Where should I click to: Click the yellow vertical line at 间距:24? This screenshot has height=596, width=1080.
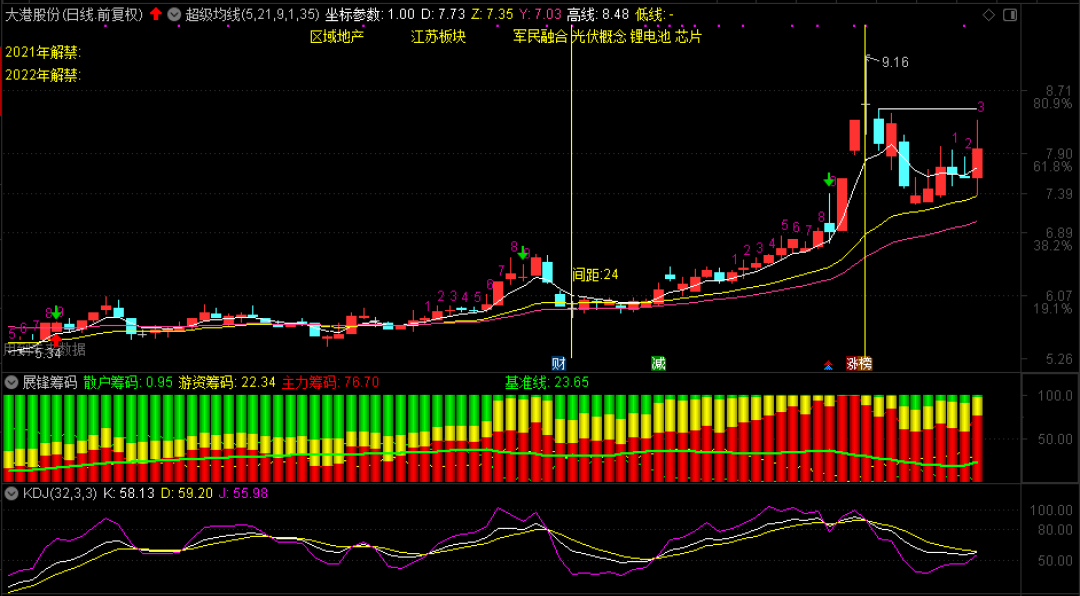coord(571,193)
